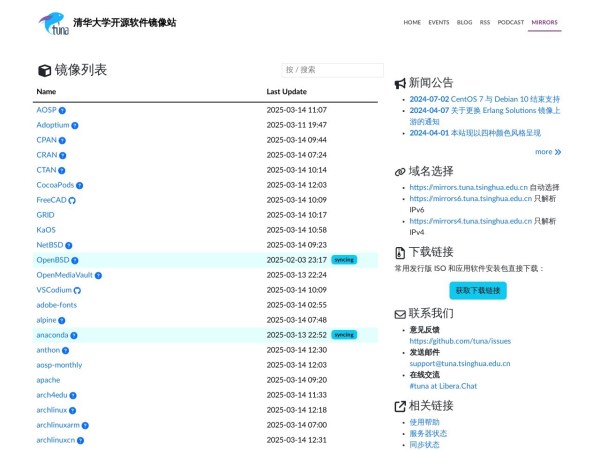Click the file download icon by 下载链接
This screenshot has width=600, height=450.
[400, 253]
